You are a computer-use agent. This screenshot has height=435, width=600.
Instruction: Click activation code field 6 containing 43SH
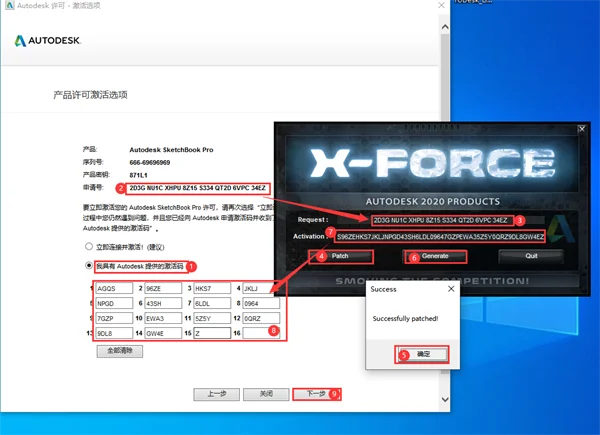tap(163, 303)
